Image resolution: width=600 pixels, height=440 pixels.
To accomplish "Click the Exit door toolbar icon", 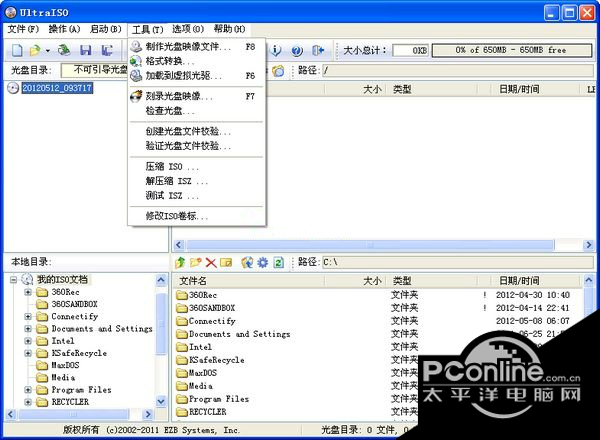I will pos(318,50).
